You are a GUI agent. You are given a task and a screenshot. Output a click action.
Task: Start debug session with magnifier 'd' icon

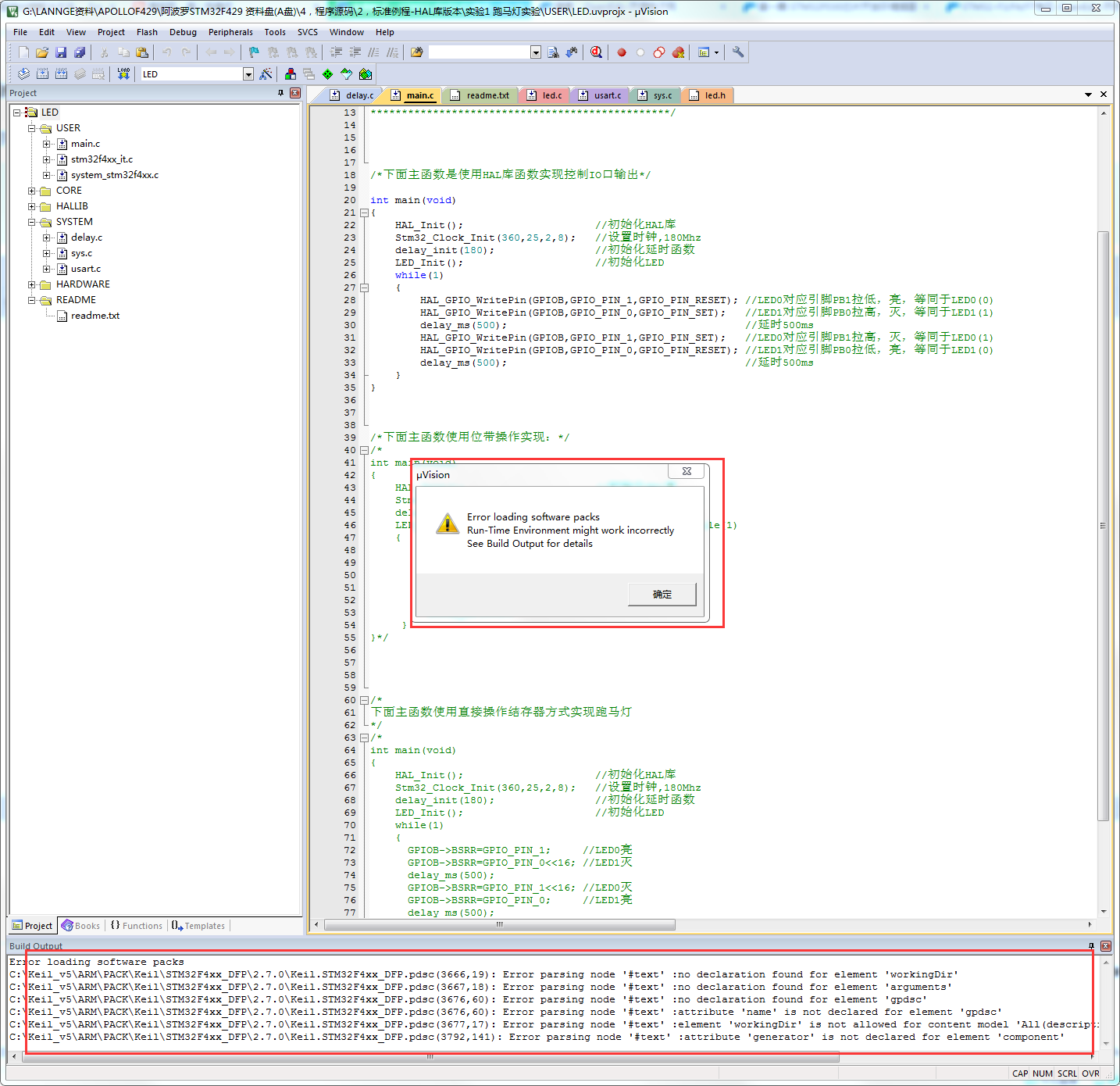point(597,52)
